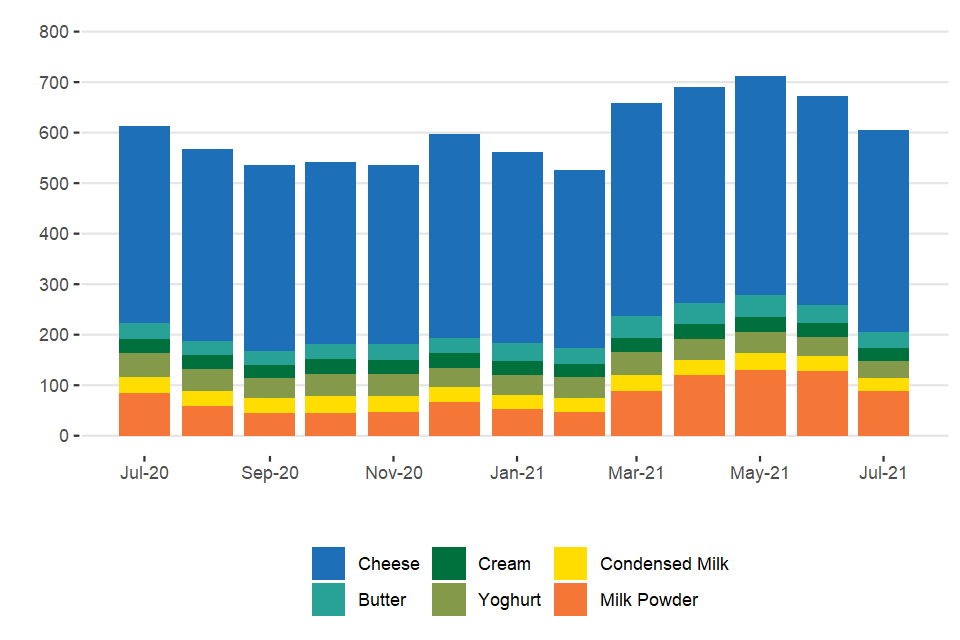Viewport: 960px width, 640px height.
Task: Click the May-21 x-axis label
Action: [x=760, y=473]
